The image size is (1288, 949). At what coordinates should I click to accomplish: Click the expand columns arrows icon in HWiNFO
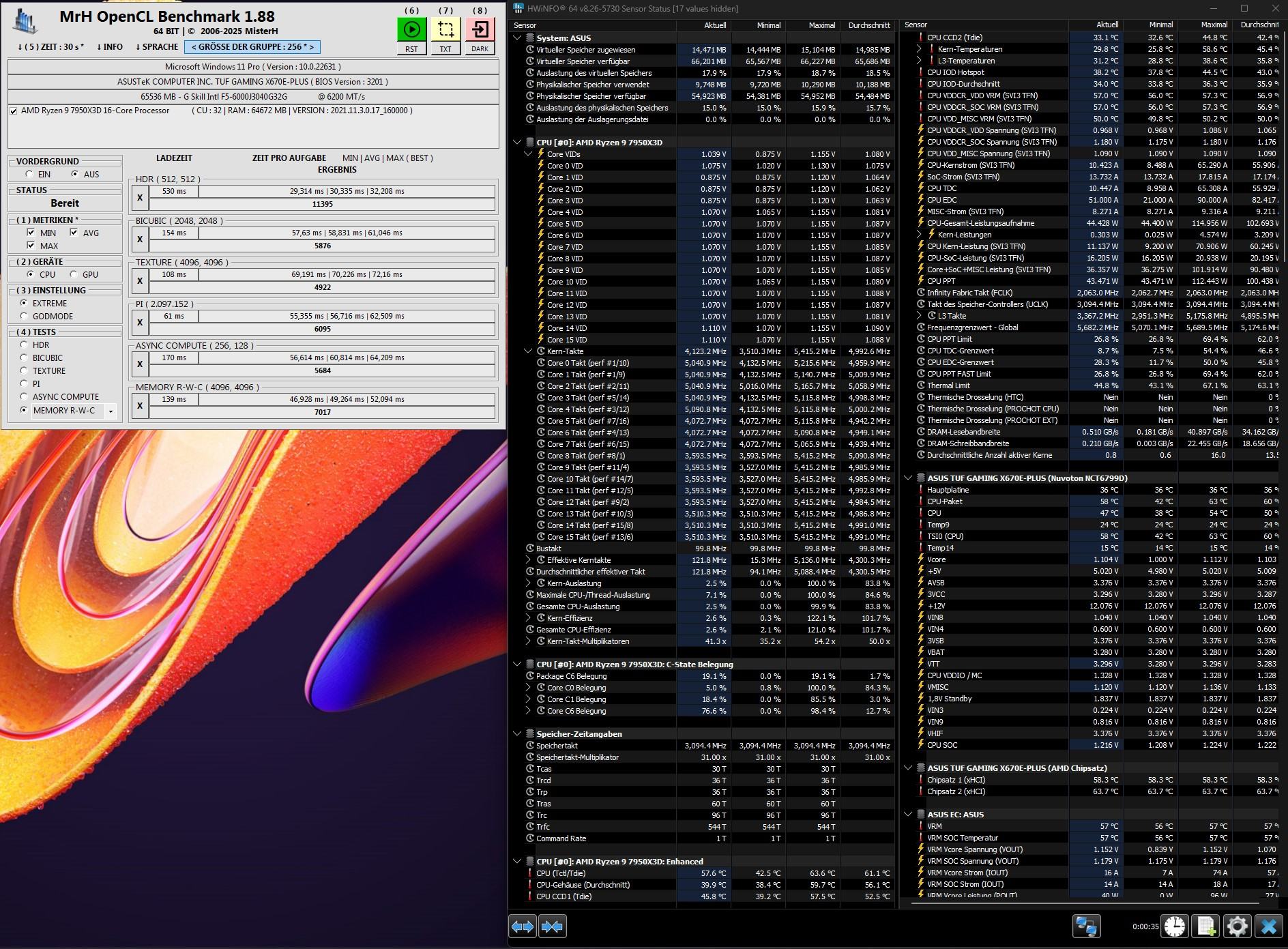point(523,926)
